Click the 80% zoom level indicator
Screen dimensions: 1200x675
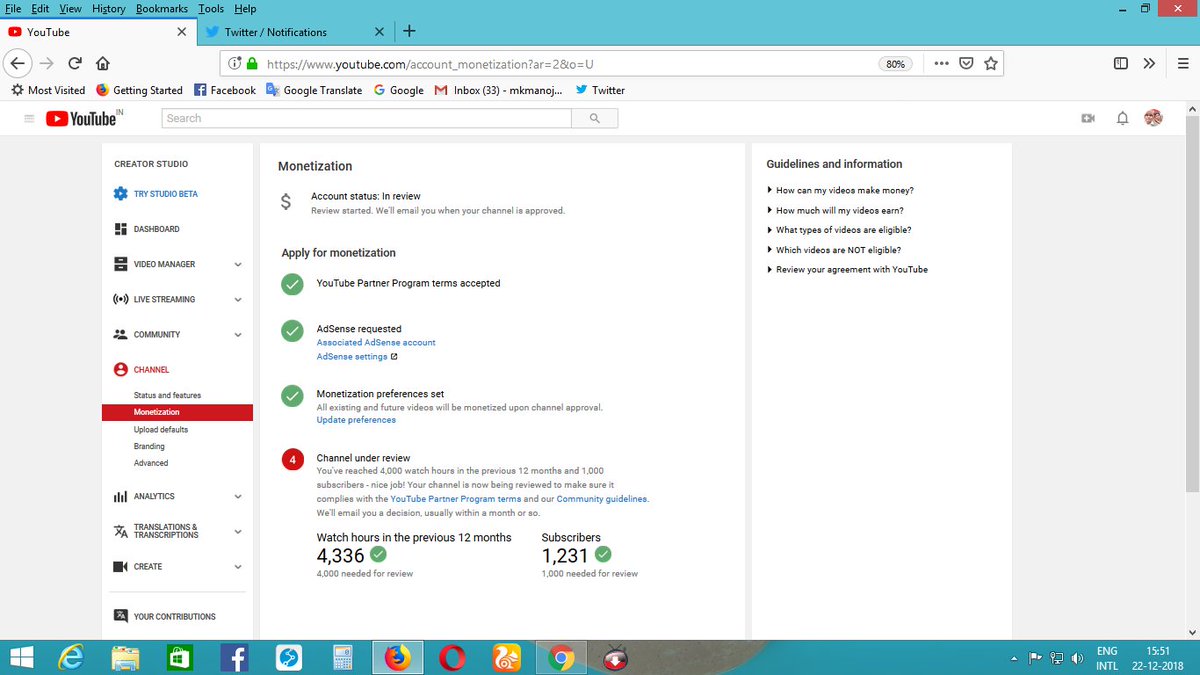tap(895, 63)
